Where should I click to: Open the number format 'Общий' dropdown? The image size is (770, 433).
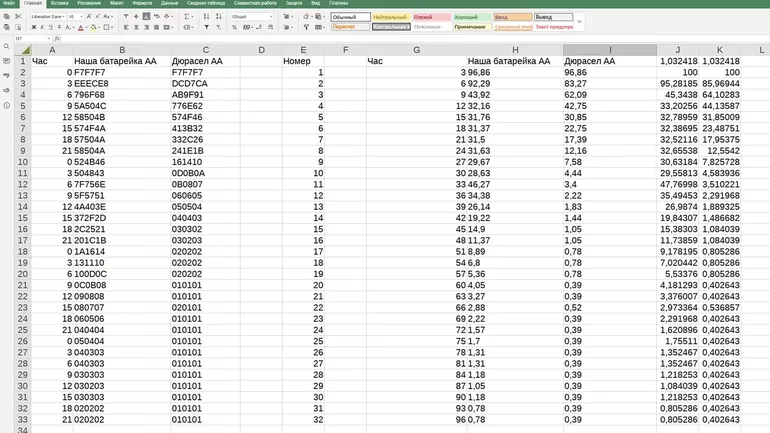tap(270, 17)
